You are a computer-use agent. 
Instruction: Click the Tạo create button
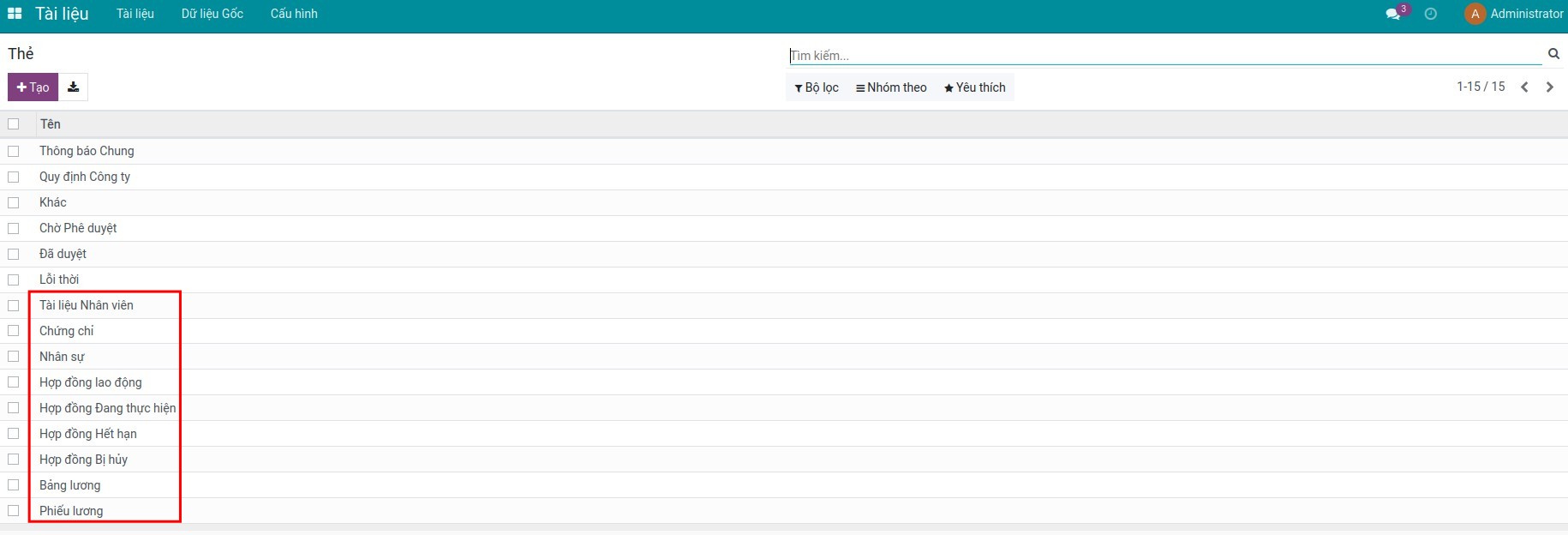coord(33,87)
